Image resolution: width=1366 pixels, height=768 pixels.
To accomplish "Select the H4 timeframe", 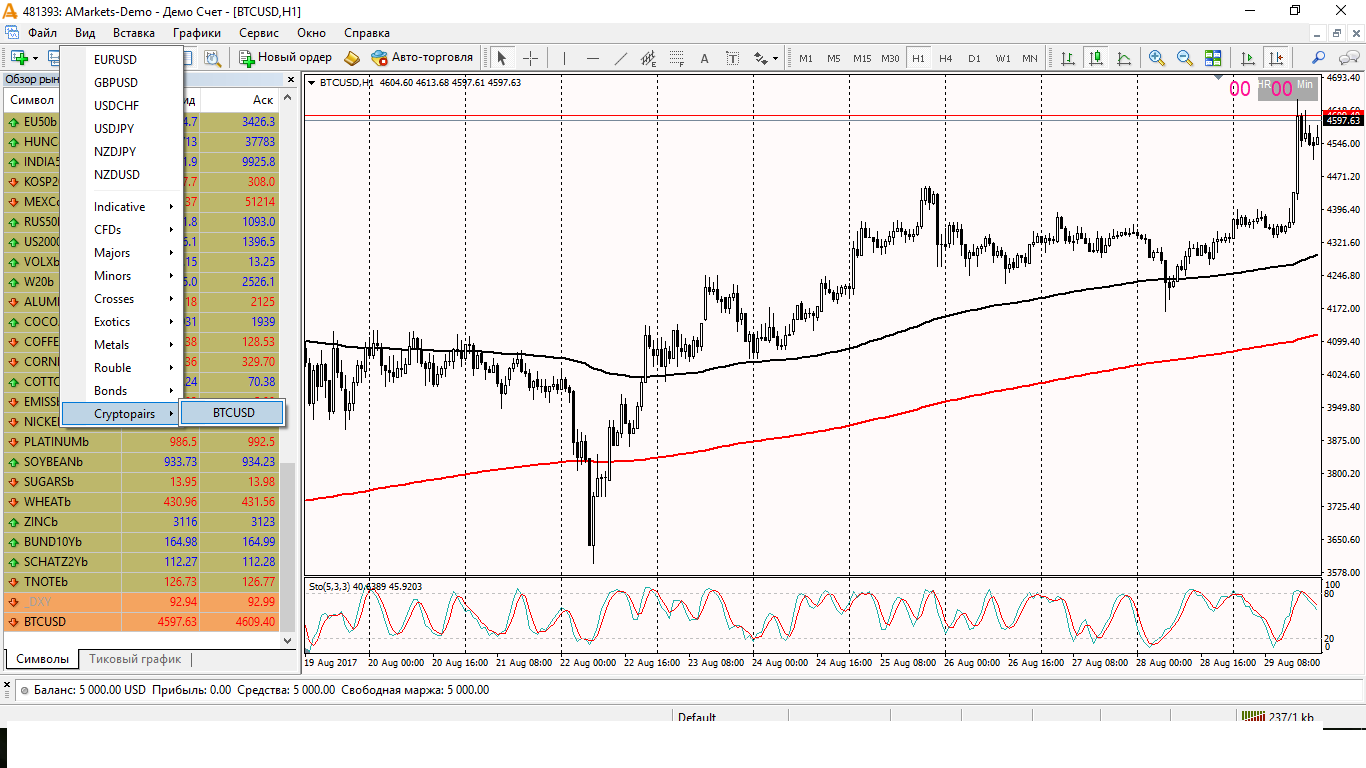I will (946, 58).
